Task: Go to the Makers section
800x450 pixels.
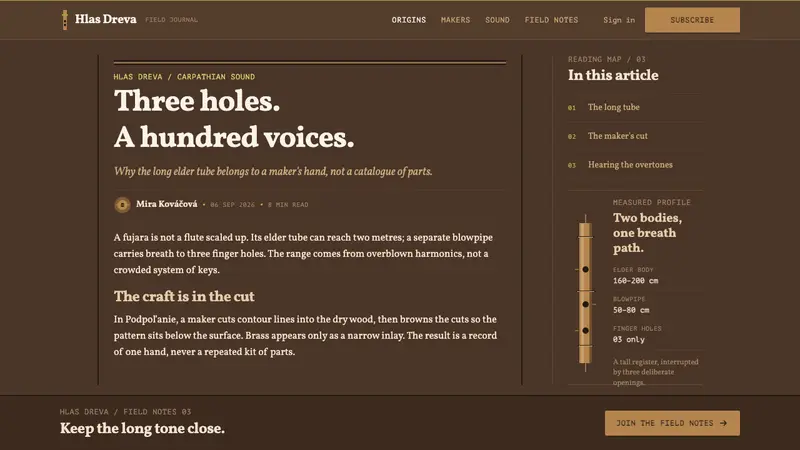Action: [456, 20]
